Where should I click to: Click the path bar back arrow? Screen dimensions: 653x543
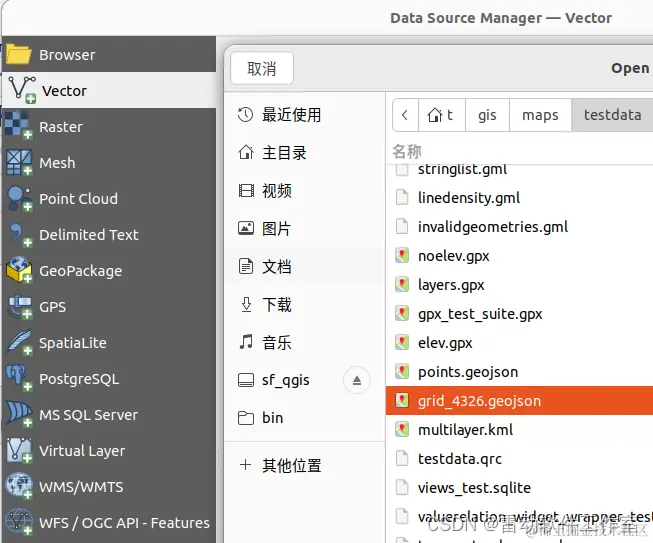click(x=405, y=115)
